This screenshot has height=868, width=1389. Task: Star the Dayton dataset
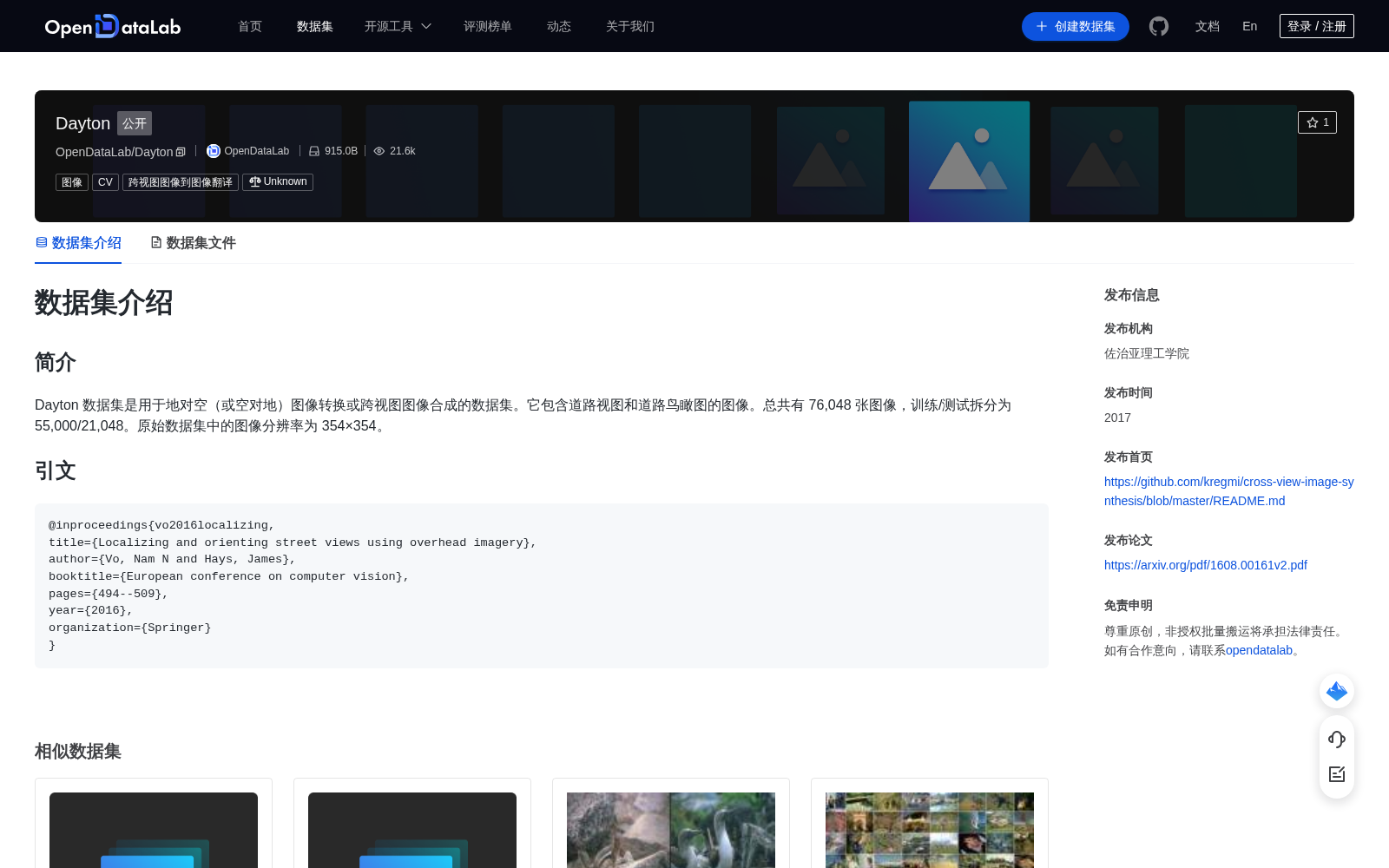point(1317,122)
